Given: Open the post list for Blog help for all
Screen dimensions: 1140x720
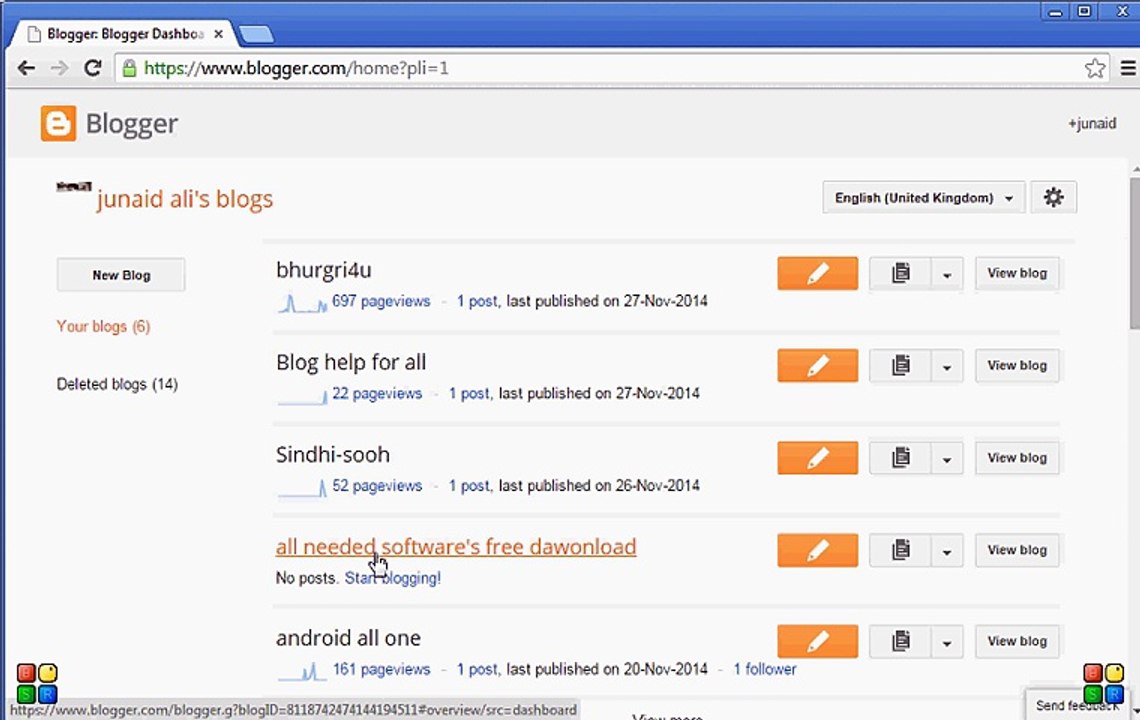Looking at the screenshot, I should 900,365.
